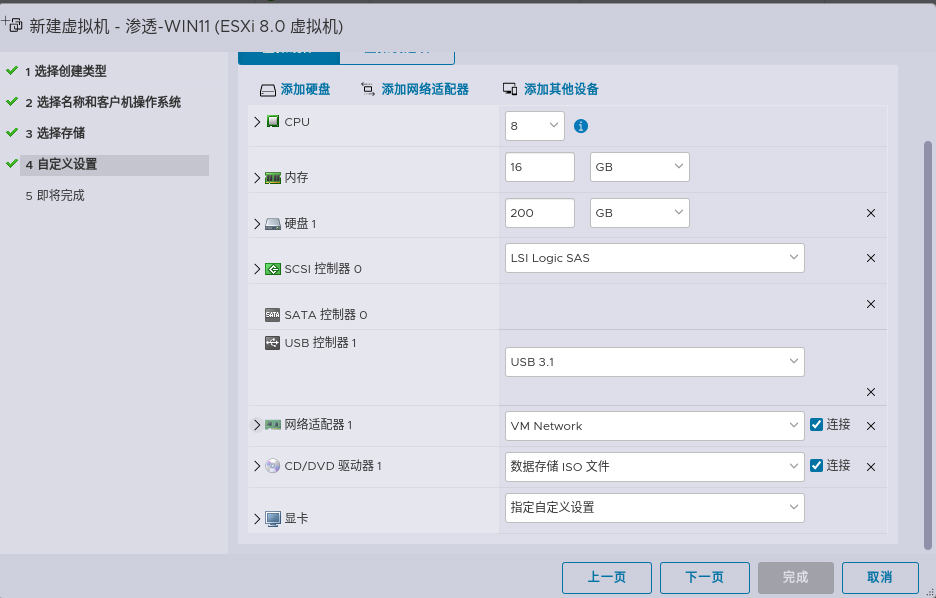Expand the CPU row chevron
This screenshot has width=936, height=598.
click(256, 121)
